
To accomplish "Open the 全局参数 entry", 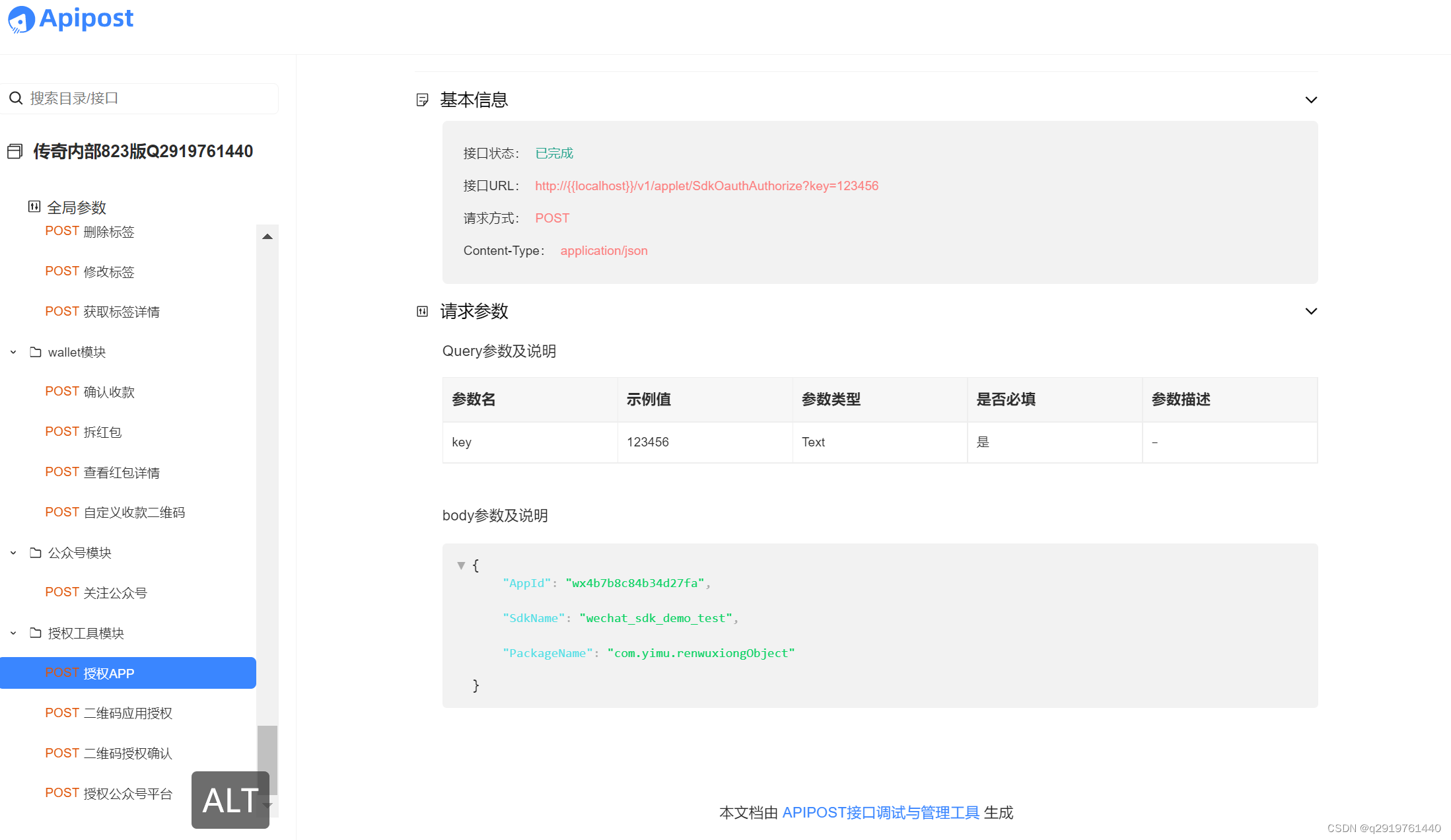I will point(77,207).
